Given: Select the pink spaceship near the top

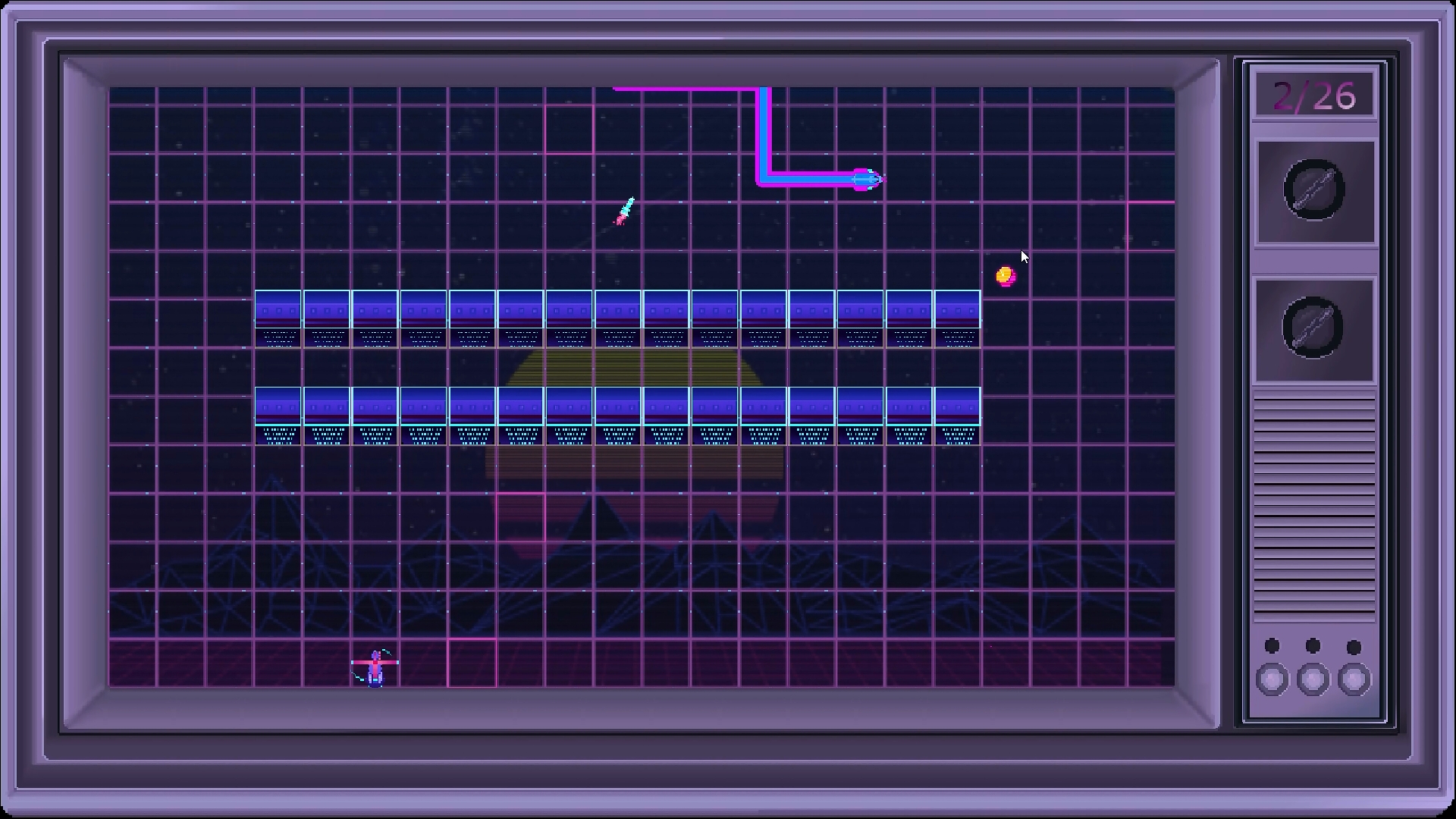Looking at the screenshot, I should (864, 178).
